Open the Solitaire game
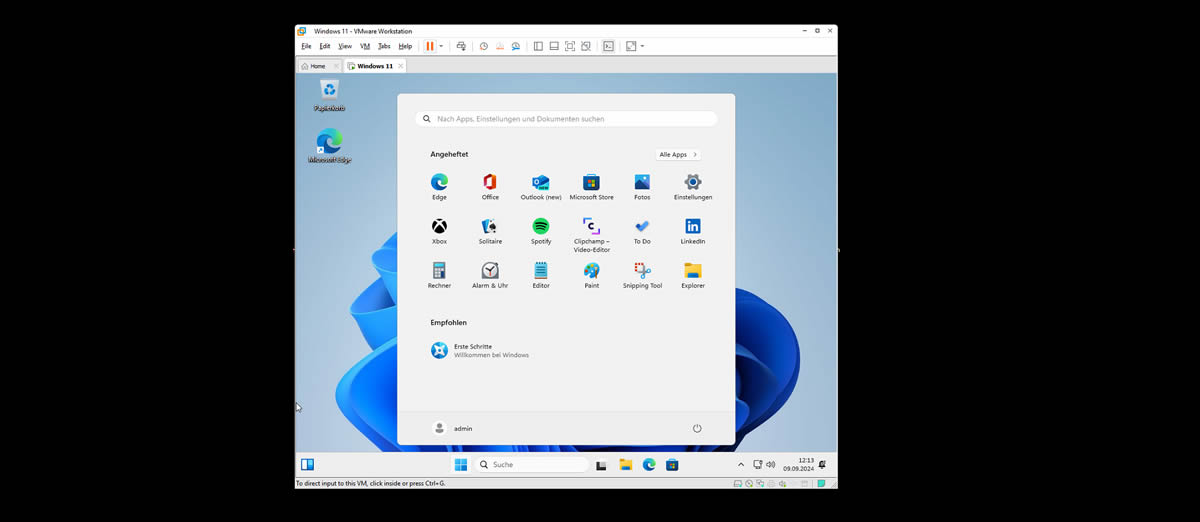Viewport: 1200px width, 522px height. pyautogui.click(x=490, y=231)
